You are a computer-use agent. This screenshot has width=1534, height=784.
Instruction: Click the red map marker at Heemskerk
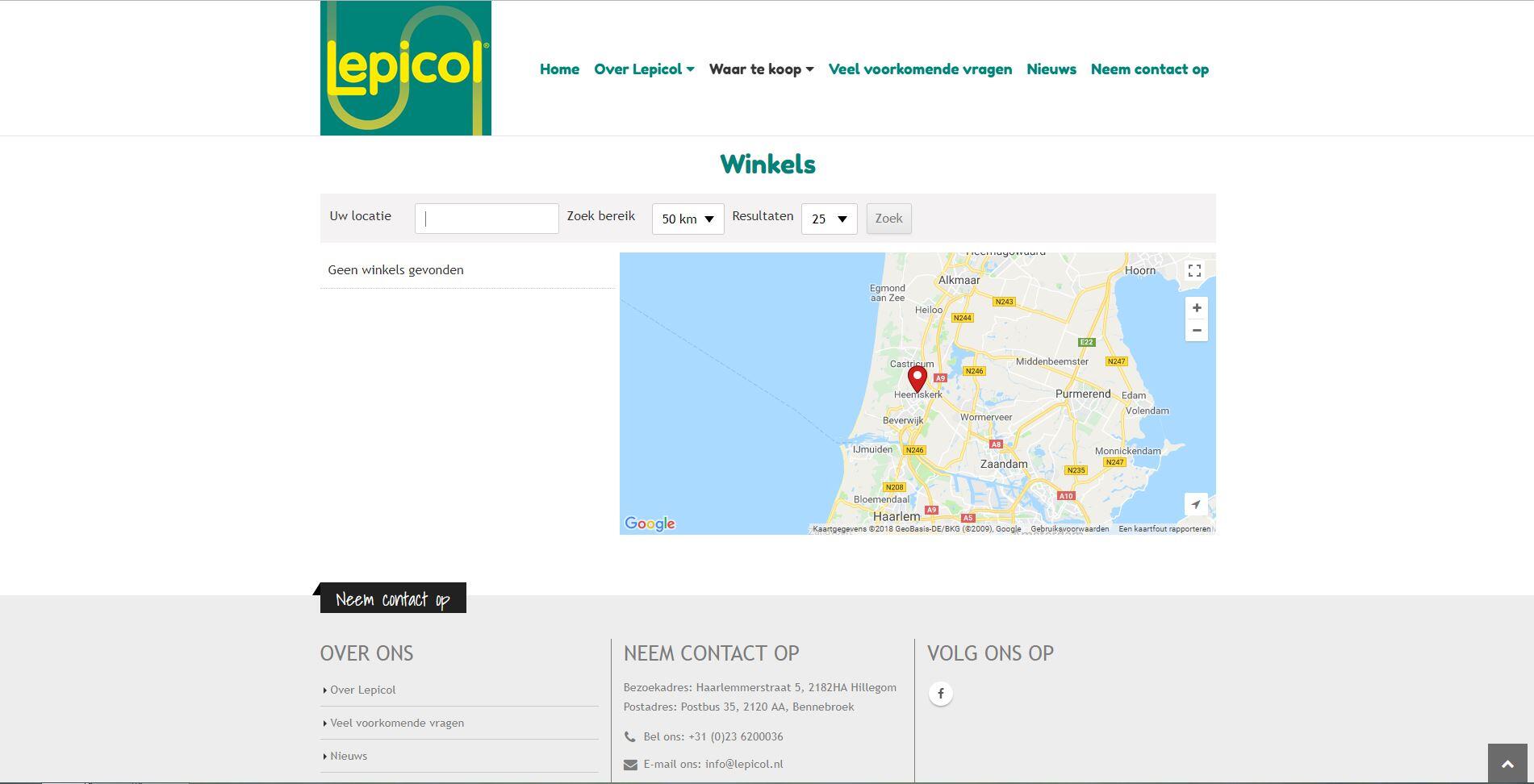pyautogui.click(x=917, y=379)
